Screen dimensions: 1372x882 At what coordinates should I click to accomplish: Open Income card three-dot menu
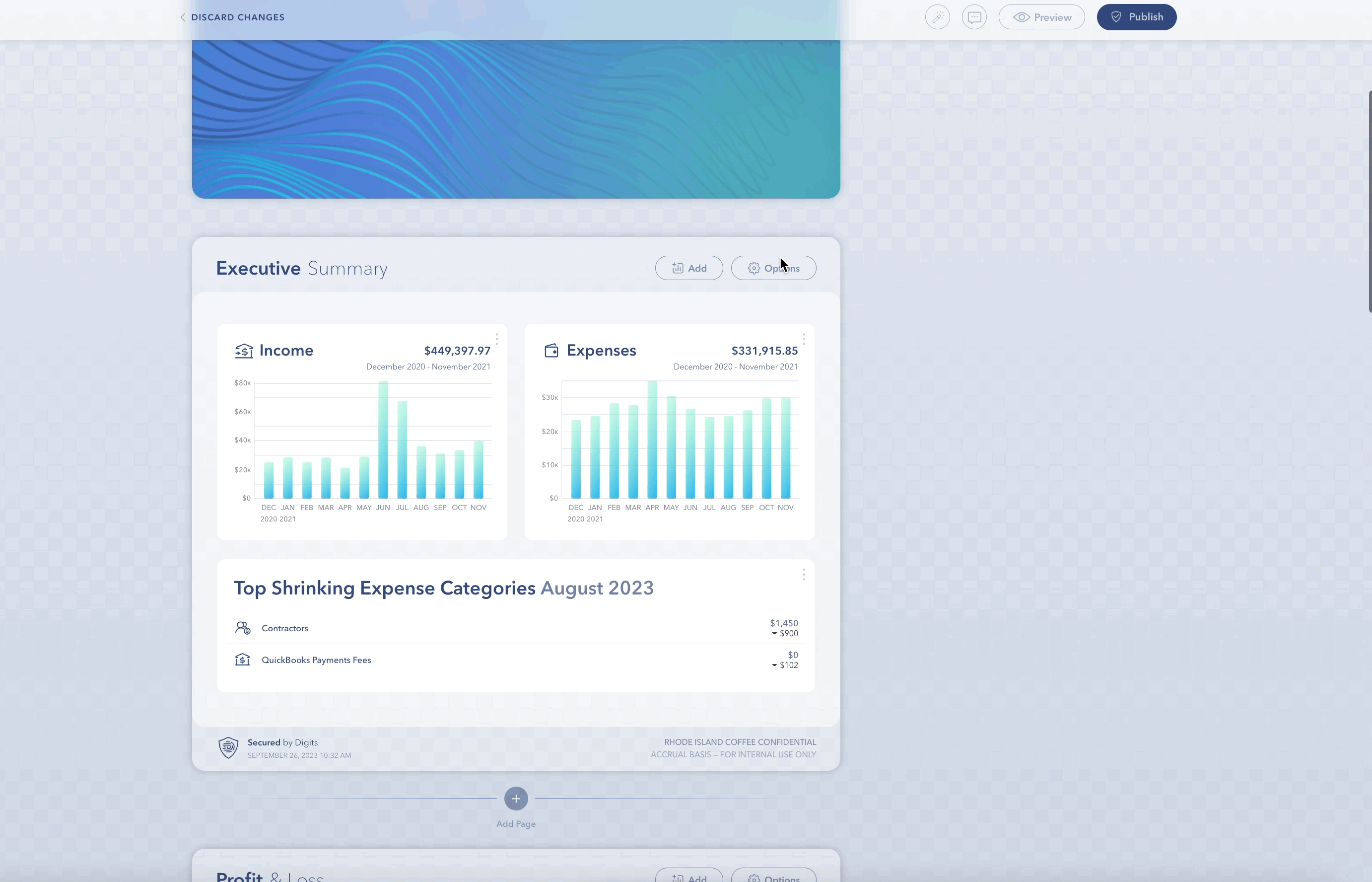497,339
